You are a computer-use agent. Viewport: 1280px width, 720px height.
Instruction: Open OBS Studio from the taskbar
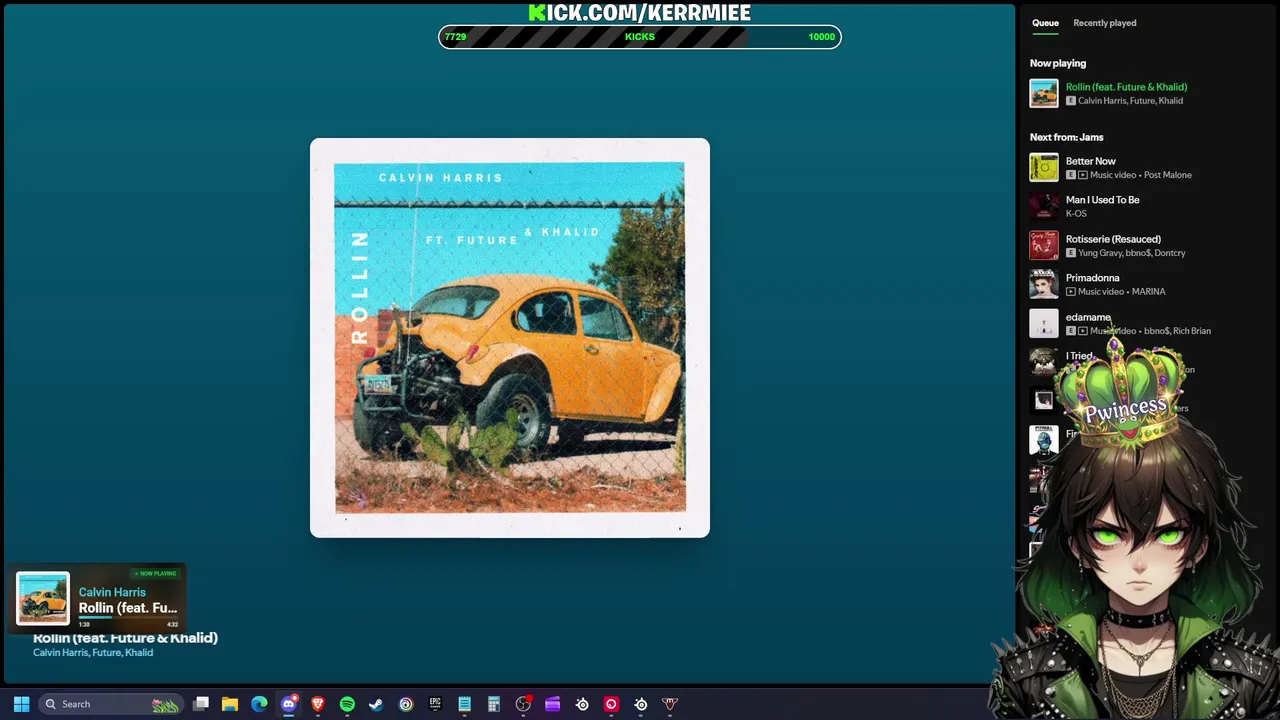[523, 704]
